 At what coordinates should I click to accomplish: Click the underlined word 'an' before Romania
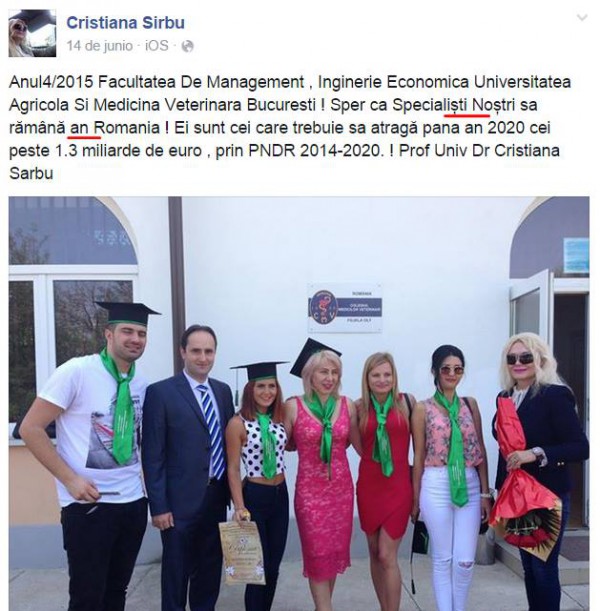tap(79, 128)
